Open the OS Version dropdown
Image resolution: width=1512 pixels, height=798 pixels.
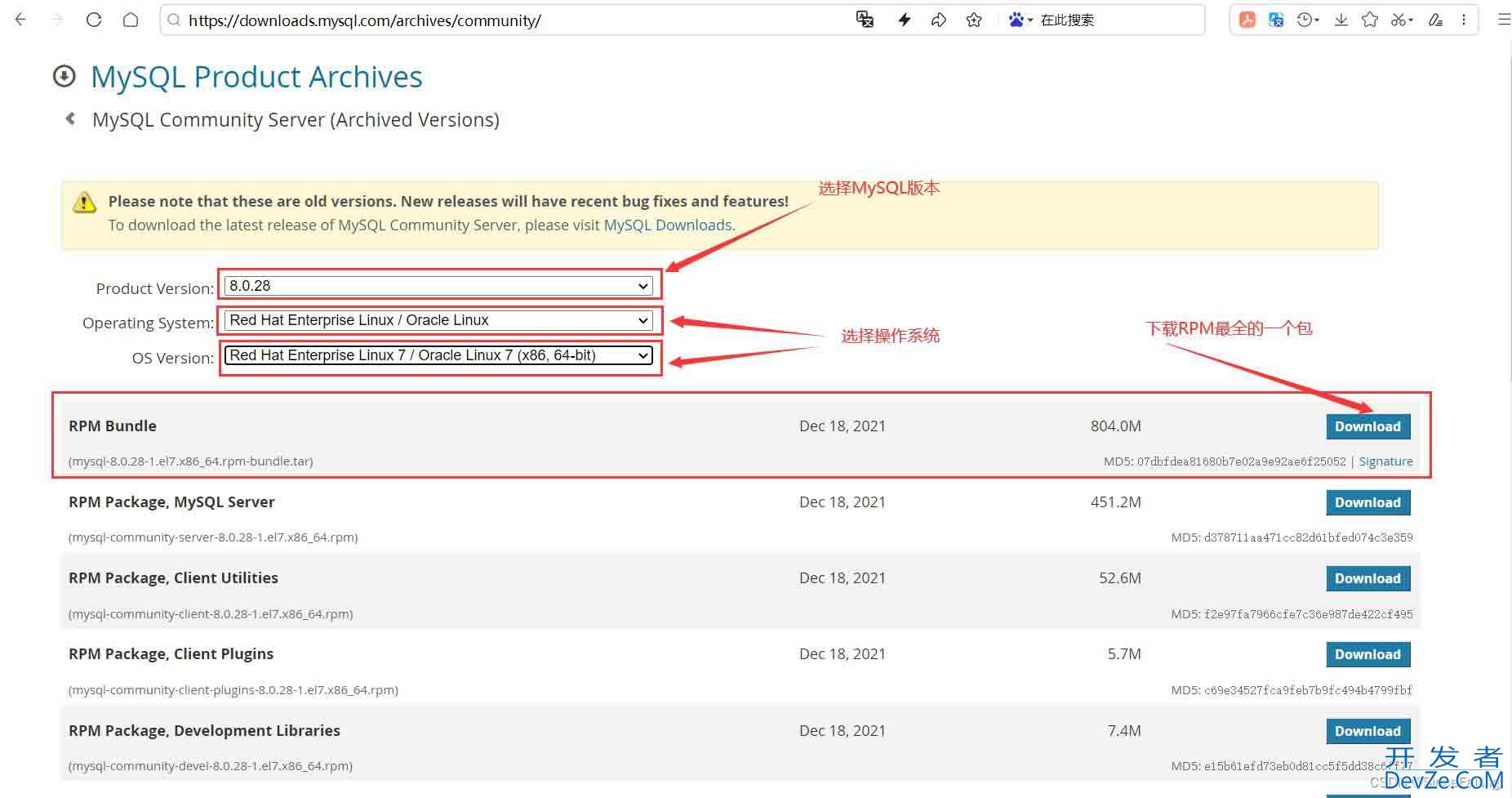438,355
